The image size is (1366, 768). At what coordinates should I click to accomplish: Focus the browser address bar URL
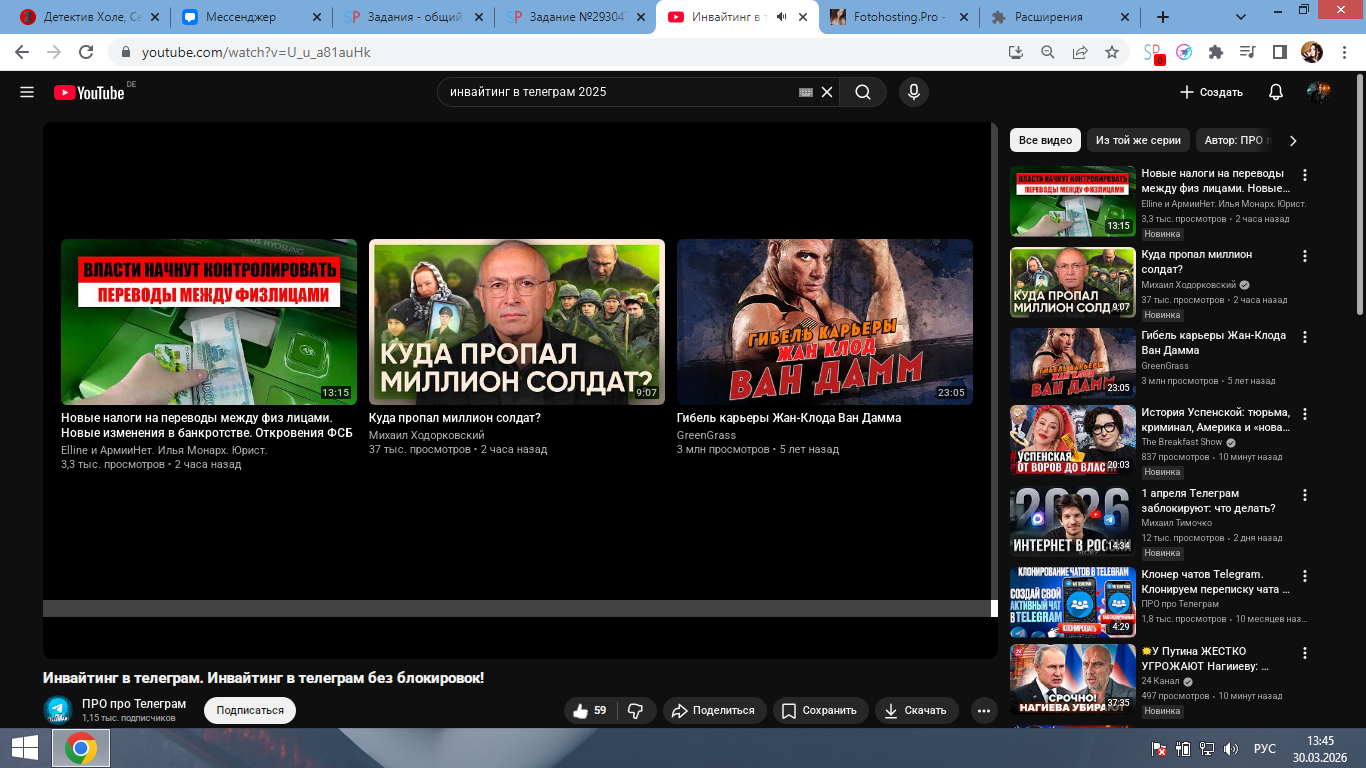[256, 52]
